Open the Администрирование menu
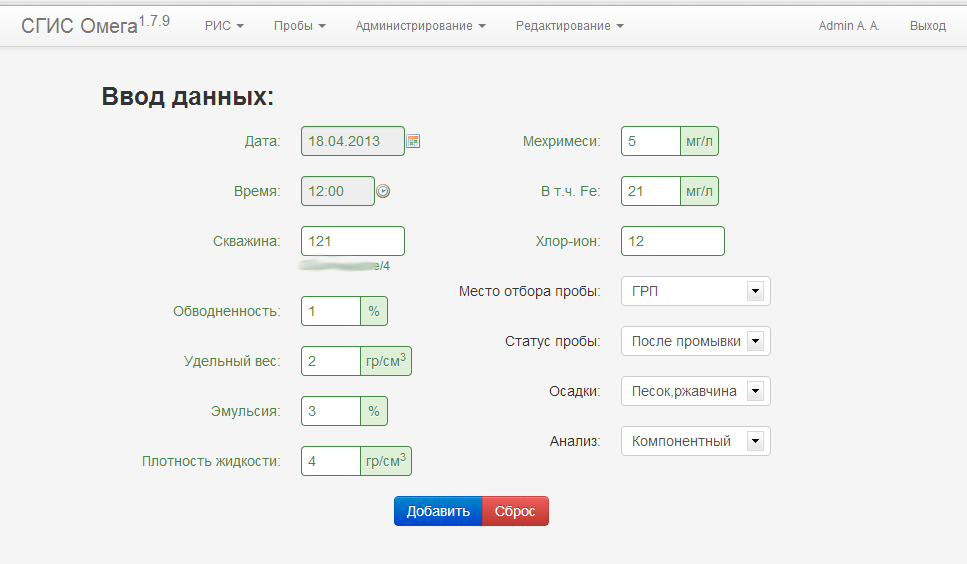 421,26
